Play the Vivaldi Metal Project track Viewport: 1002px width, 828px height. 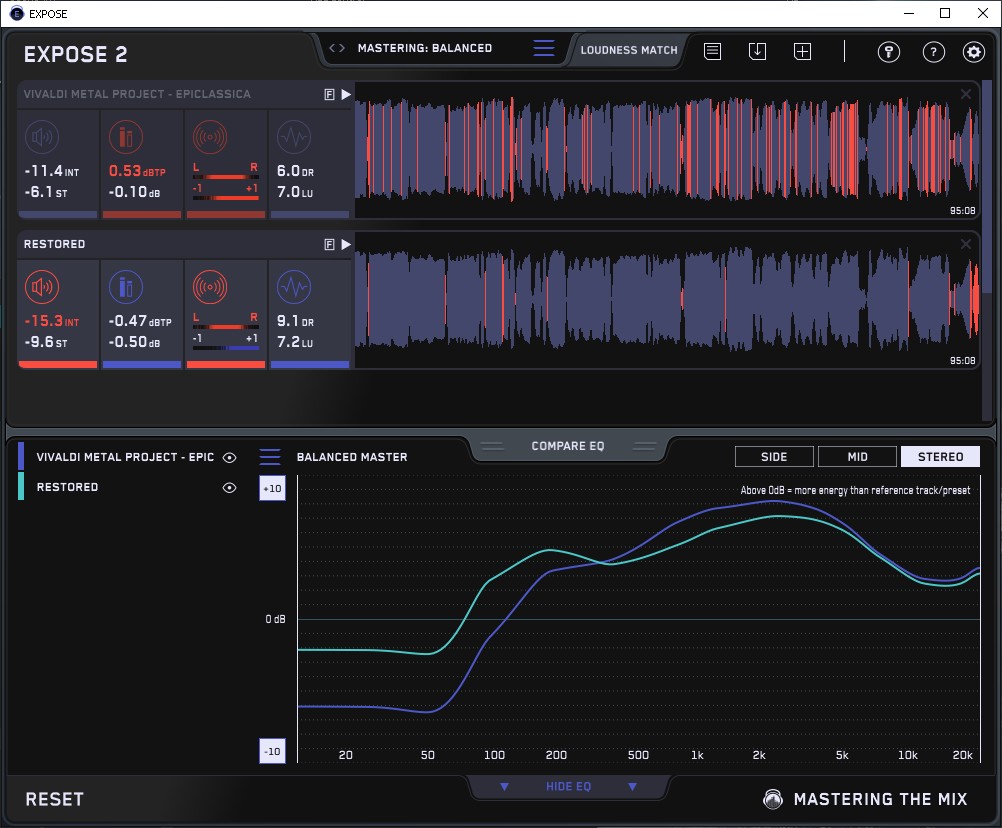pos(346,95)
